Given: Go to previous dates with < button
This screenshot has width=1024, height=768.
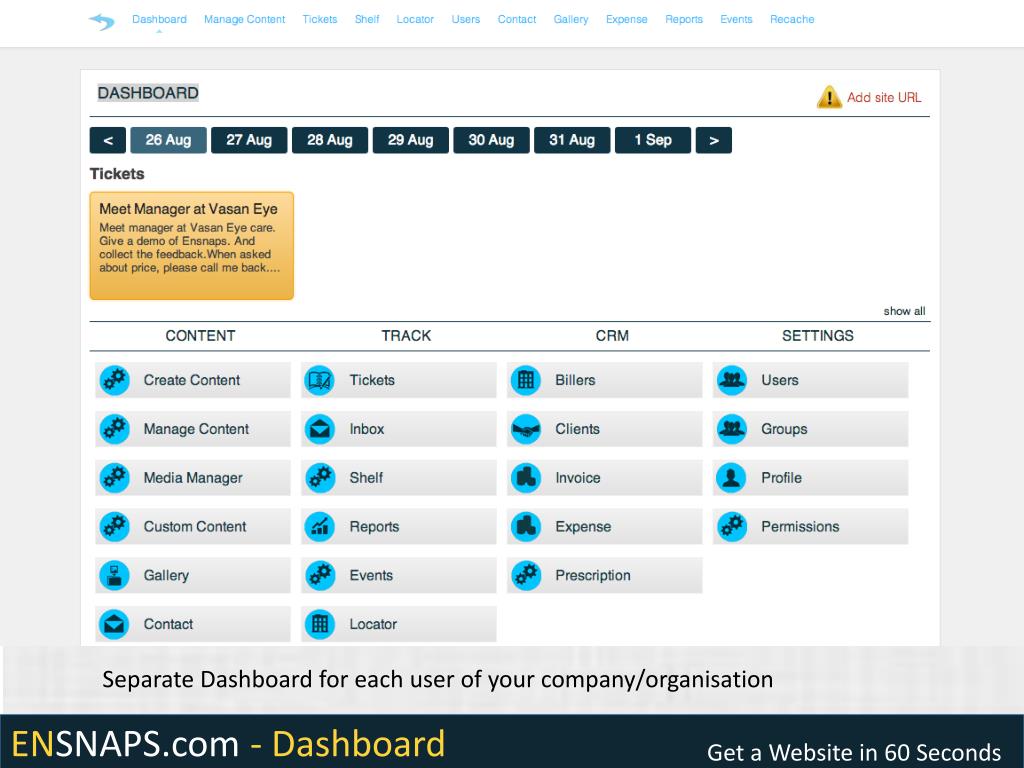Looking at the screenshot, I should tap(108, 140).
